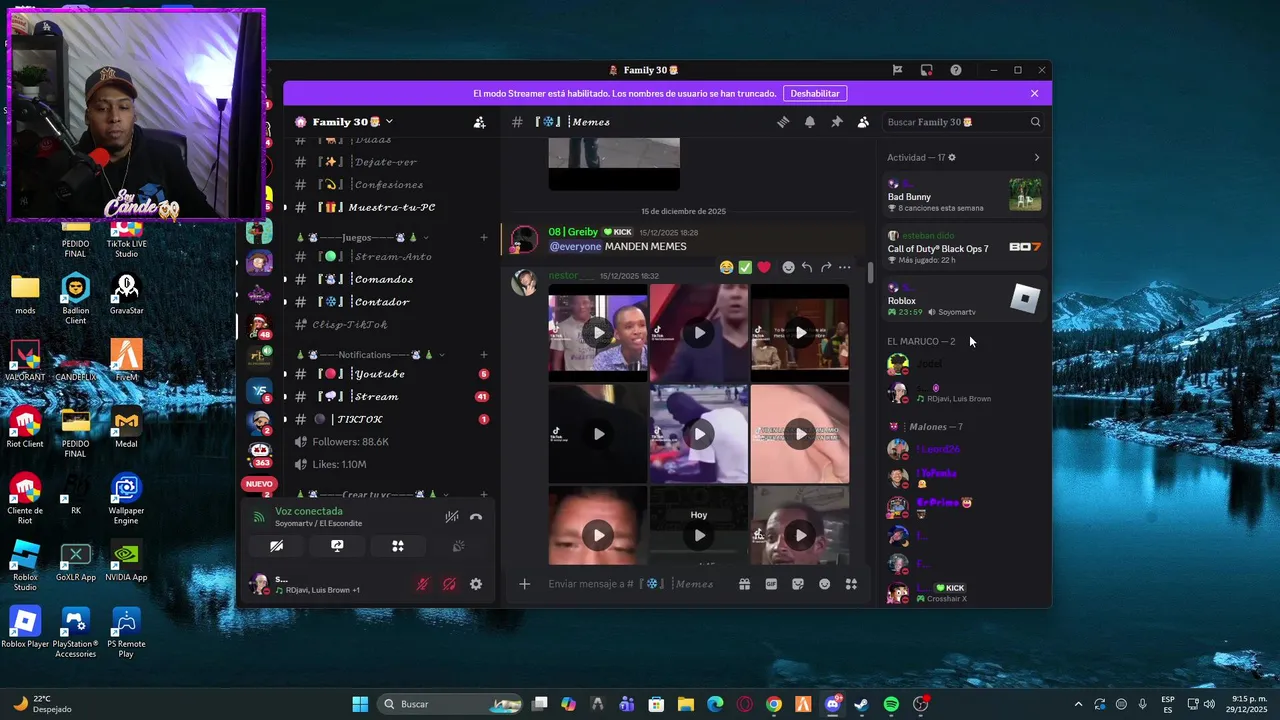1280x720 pixels.
Task: Share your screen from voice panel
Action: click(x=337, y=546)
